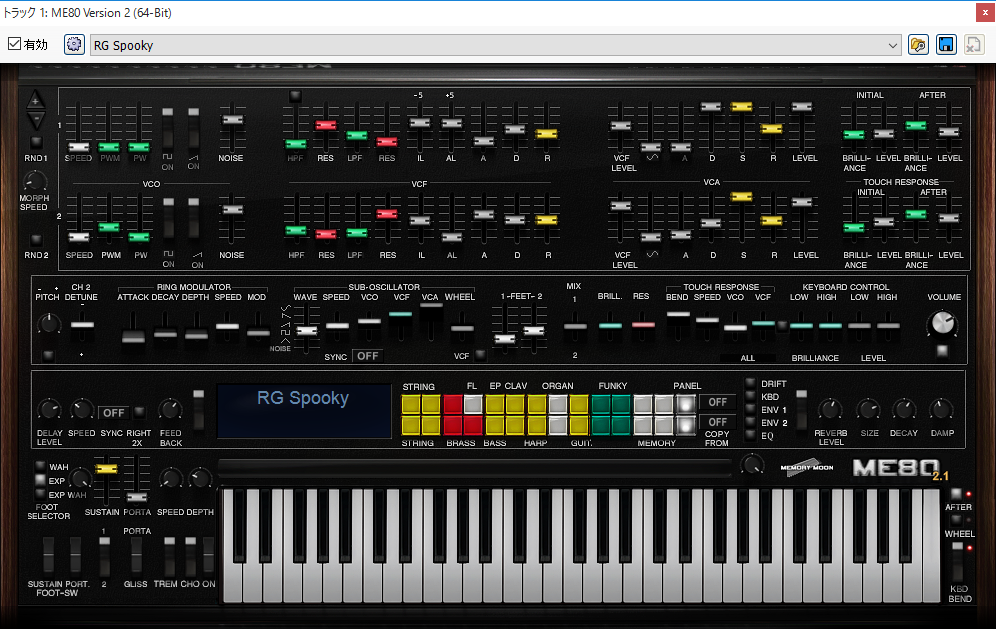Screen dimensions: 996x629
Task: Click the lower OFF button above COPY FROM
Action: (717, 422)
